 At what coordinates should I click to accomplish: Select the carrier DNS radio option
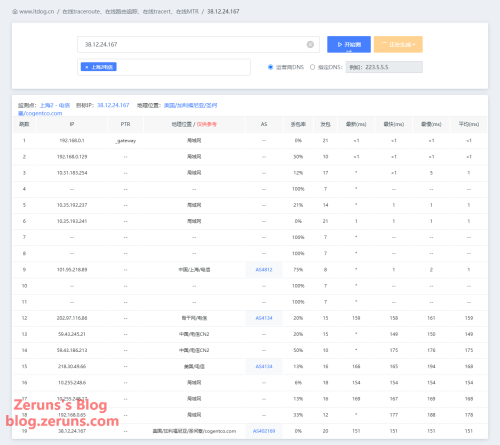pyautogui.click(x=270, y=67)
